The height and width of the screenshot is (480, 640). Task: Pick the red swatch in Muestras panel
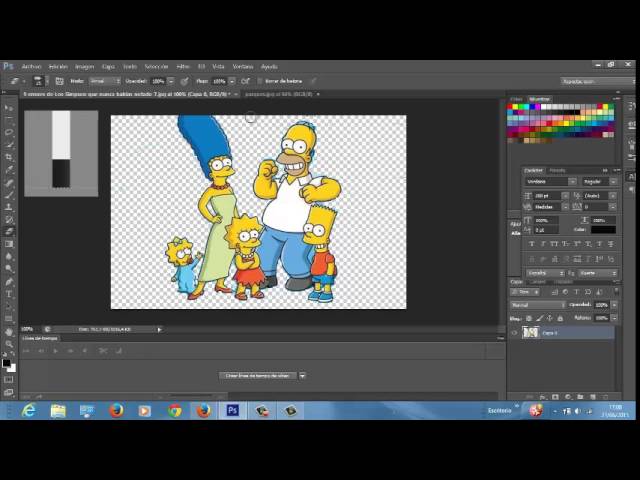[510, 107]
